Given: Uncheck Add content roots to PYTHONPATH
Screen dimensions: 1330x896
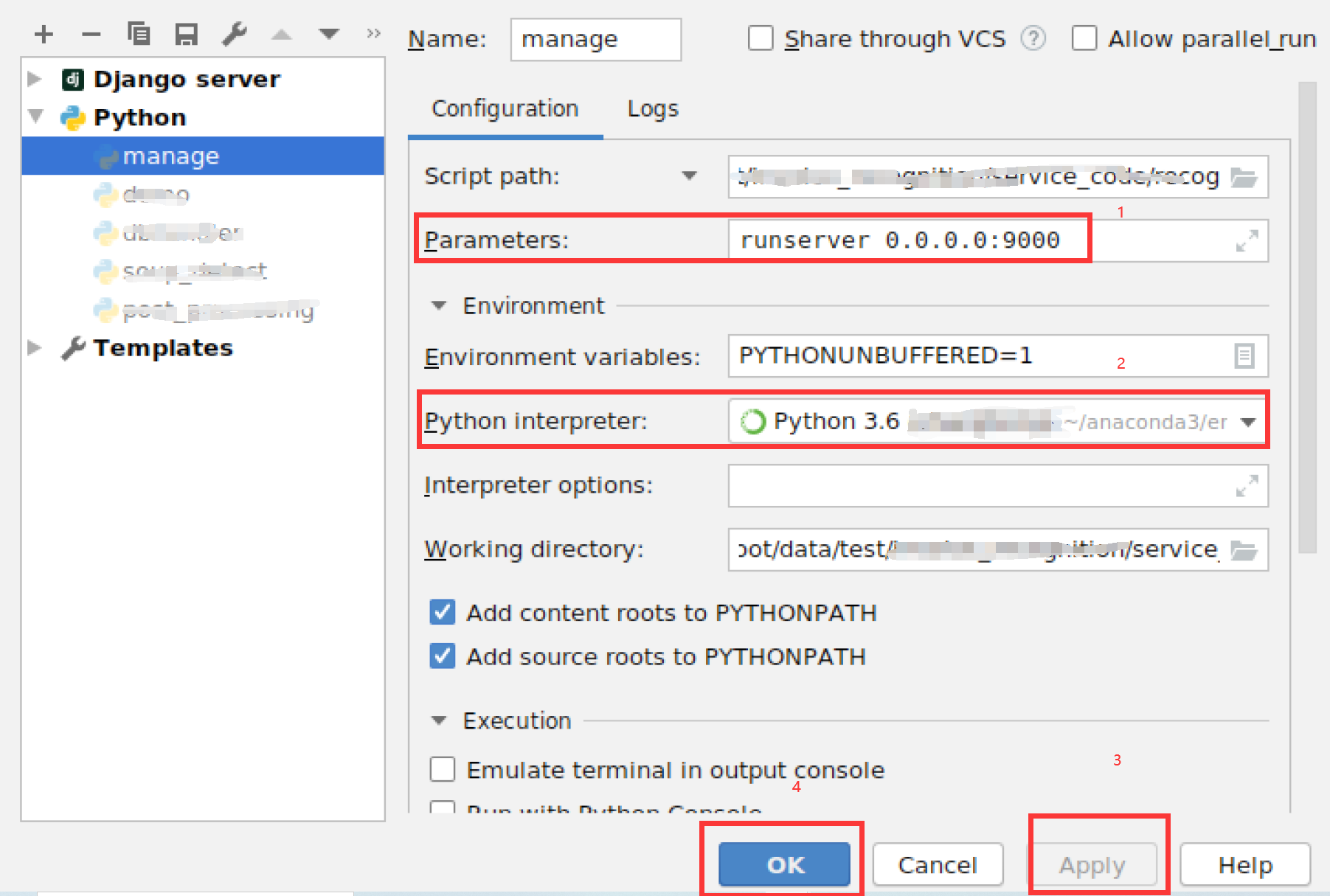Looking at the screenshot, I should [x=443, y=612].
